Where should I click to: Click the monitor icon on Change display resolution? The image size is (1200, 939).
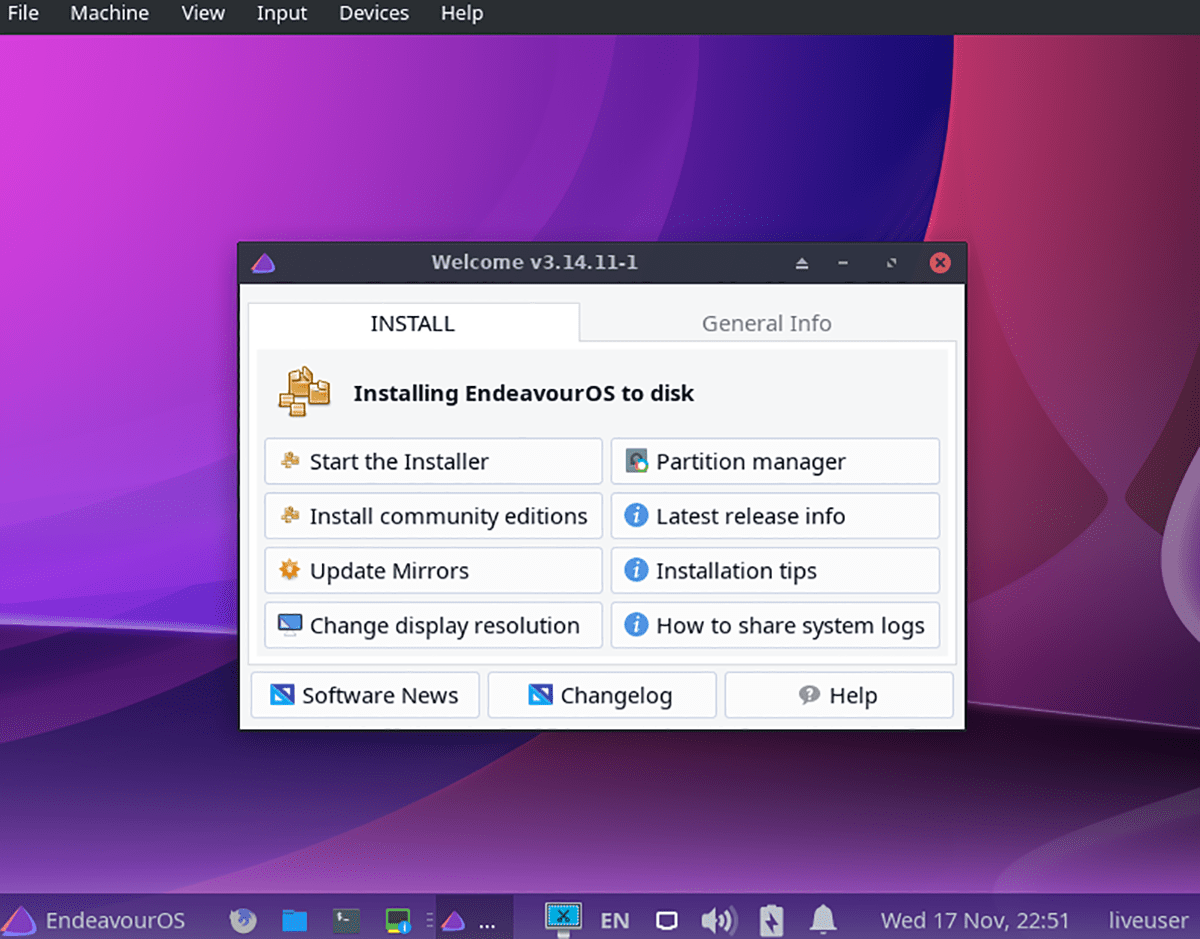289,625
